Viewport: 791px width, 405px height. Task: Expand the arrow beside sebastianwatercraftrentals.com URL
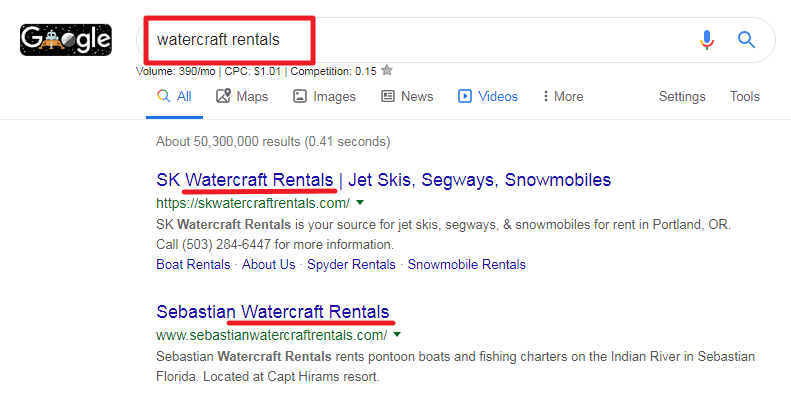pyautogui.click(x=397, y=334)
